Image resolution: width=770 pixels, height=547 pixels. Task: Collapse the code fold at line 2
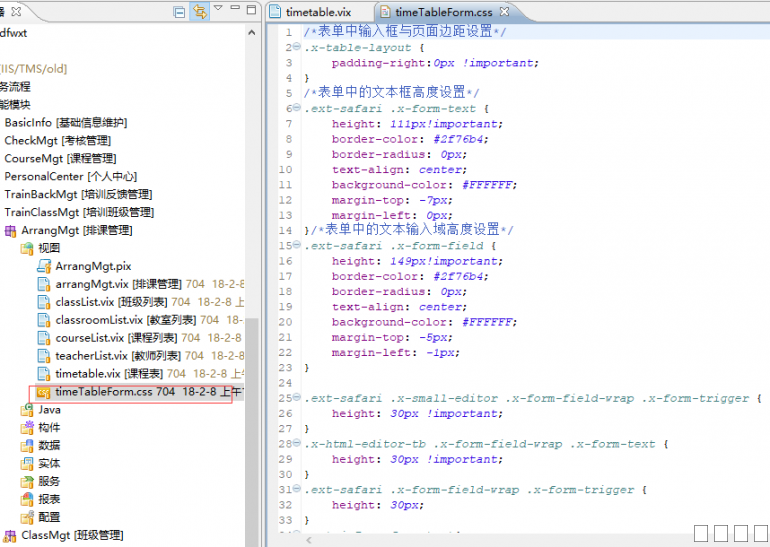(299, 47)
